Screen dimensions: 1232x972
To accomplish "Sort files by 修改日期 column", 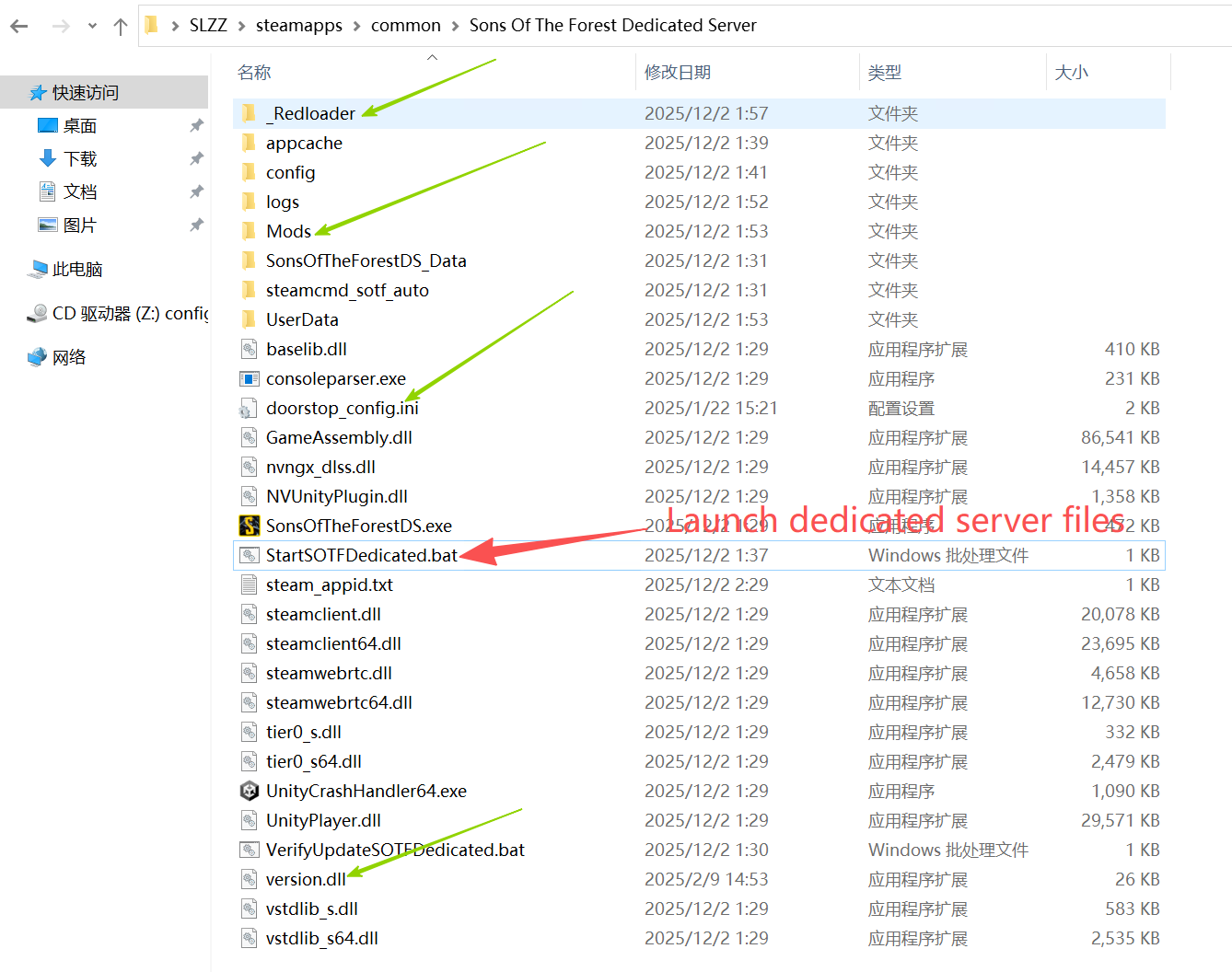I will [678, 73].
